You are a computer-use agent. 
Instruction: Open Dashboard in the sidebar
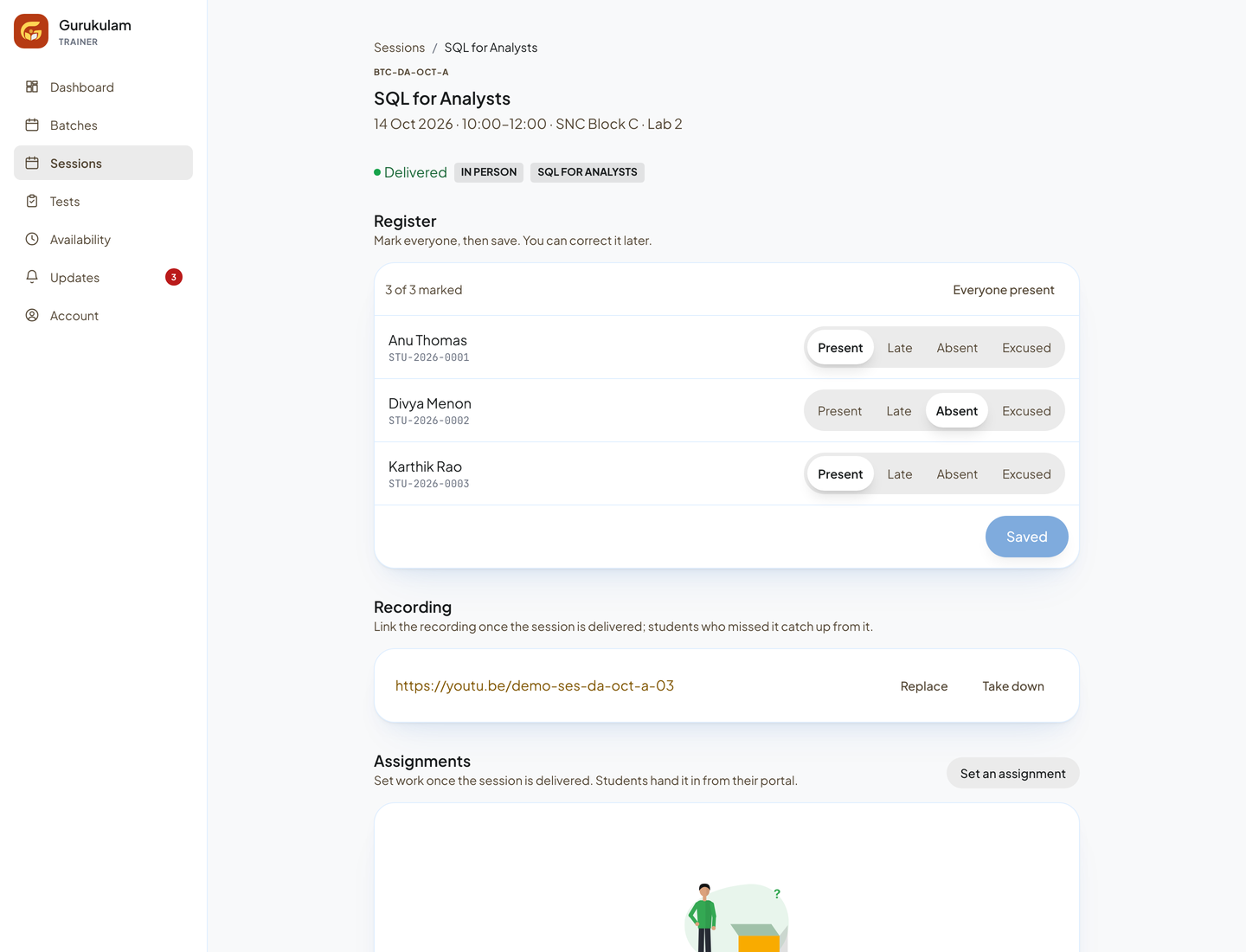103,87
